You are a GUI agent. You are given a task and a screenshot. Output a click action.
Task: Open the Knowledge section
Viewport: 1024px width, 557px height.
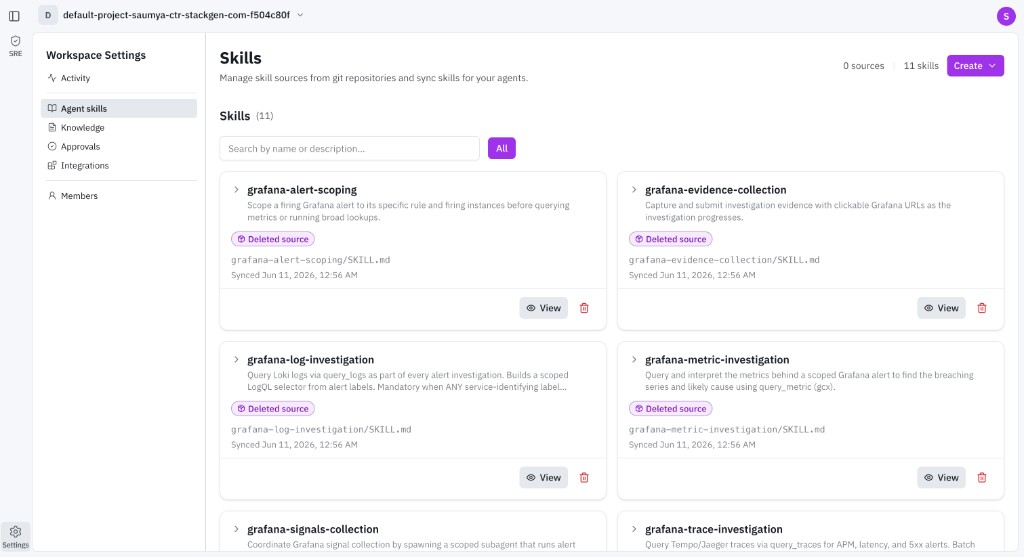tap(119, 127)
